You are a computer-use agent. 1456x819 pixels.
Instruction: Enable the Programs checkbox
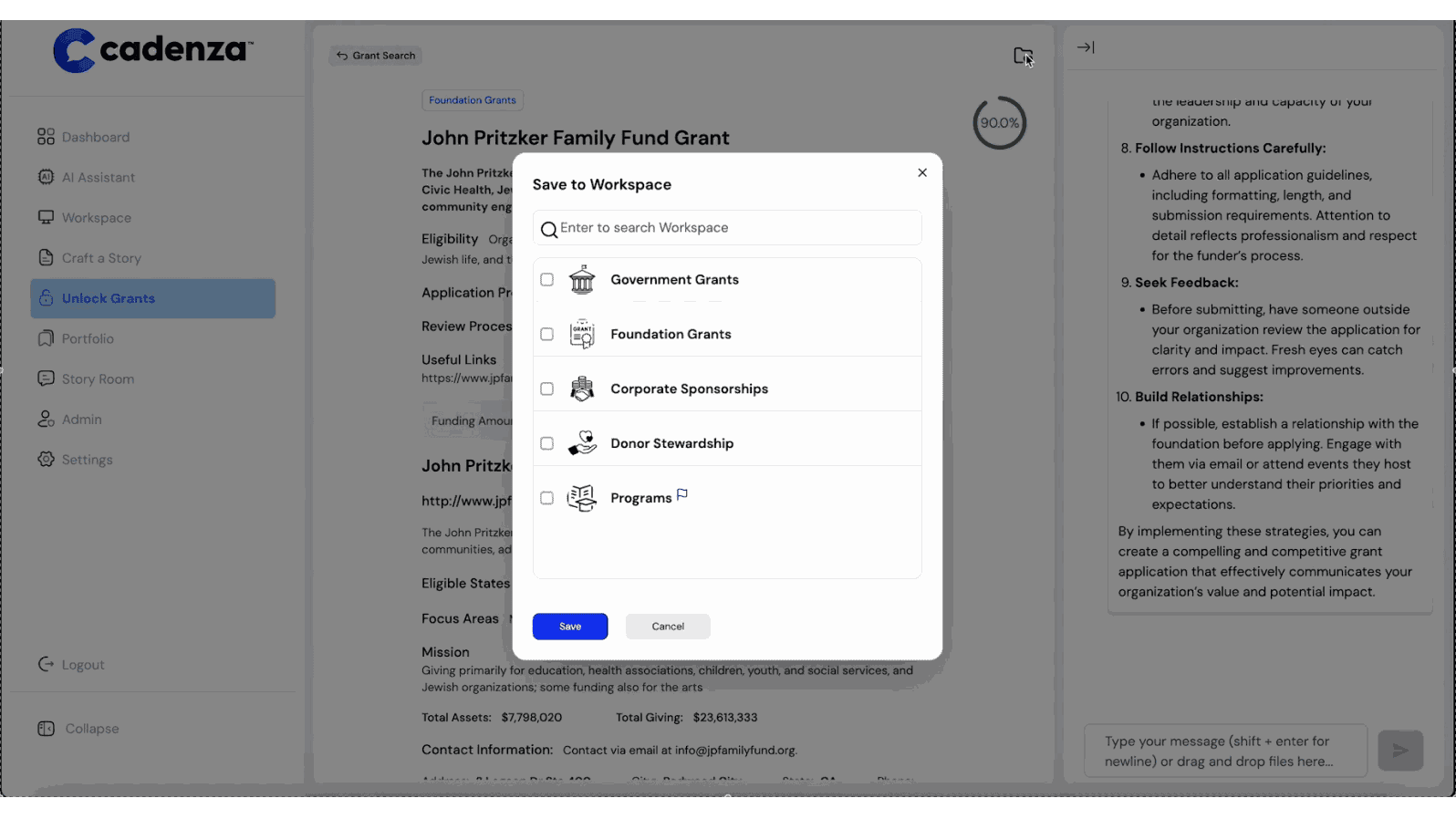pos(546,499)
